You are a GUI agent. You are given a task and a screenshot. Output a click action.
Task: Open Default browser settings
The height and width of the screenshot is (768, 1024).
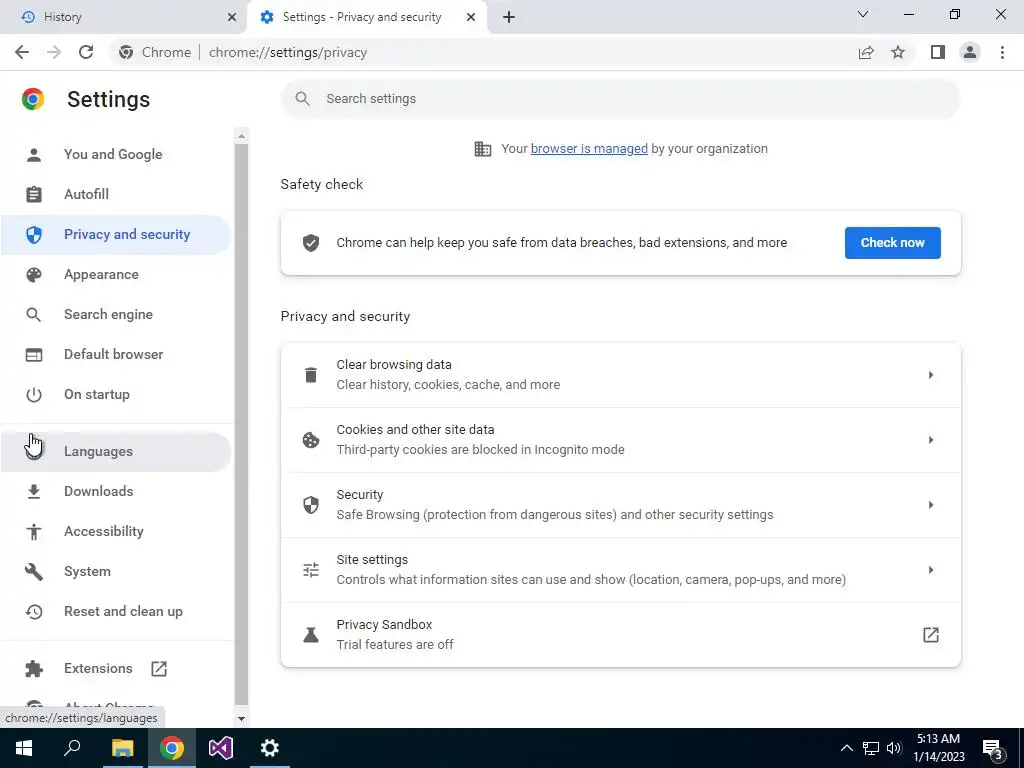coord(115,355)
